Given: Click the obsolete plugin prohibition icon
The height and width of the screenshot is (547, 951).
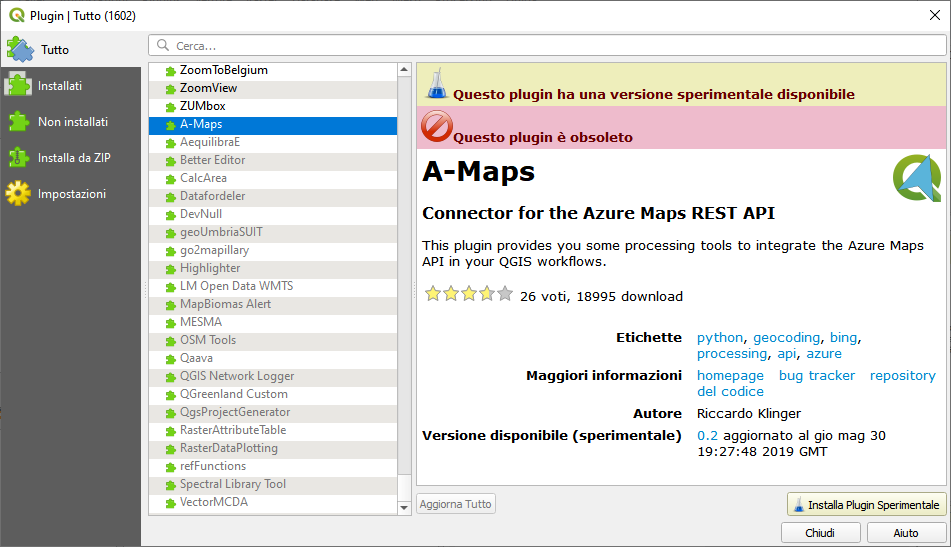Looking at the screenshot, I should click(x=437, y=126).
